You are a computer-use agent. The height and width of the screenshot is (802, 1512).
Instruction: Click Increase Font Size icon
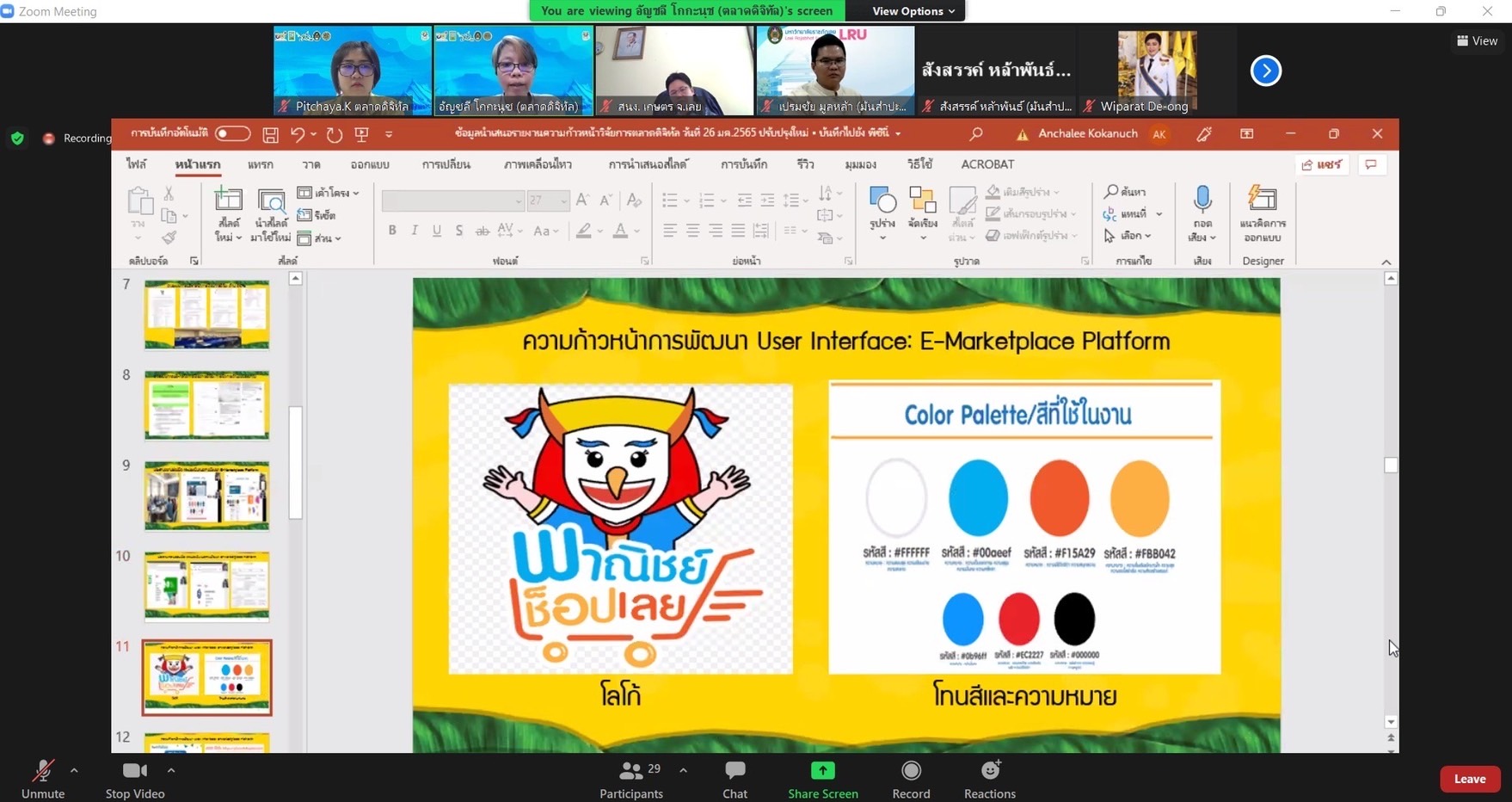coord(582,200)
